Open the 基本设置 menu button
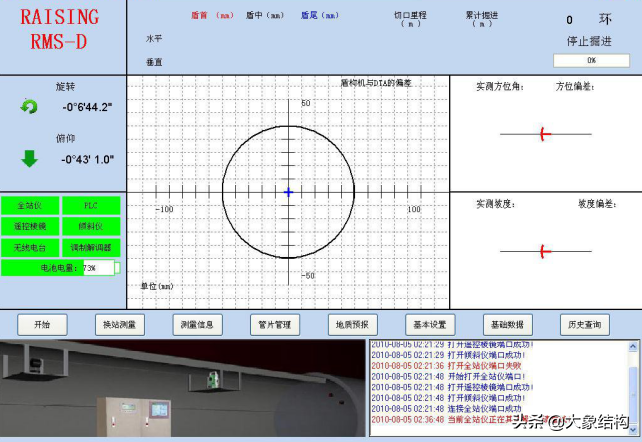The image size is (642, 442). (x=430, y=324)
